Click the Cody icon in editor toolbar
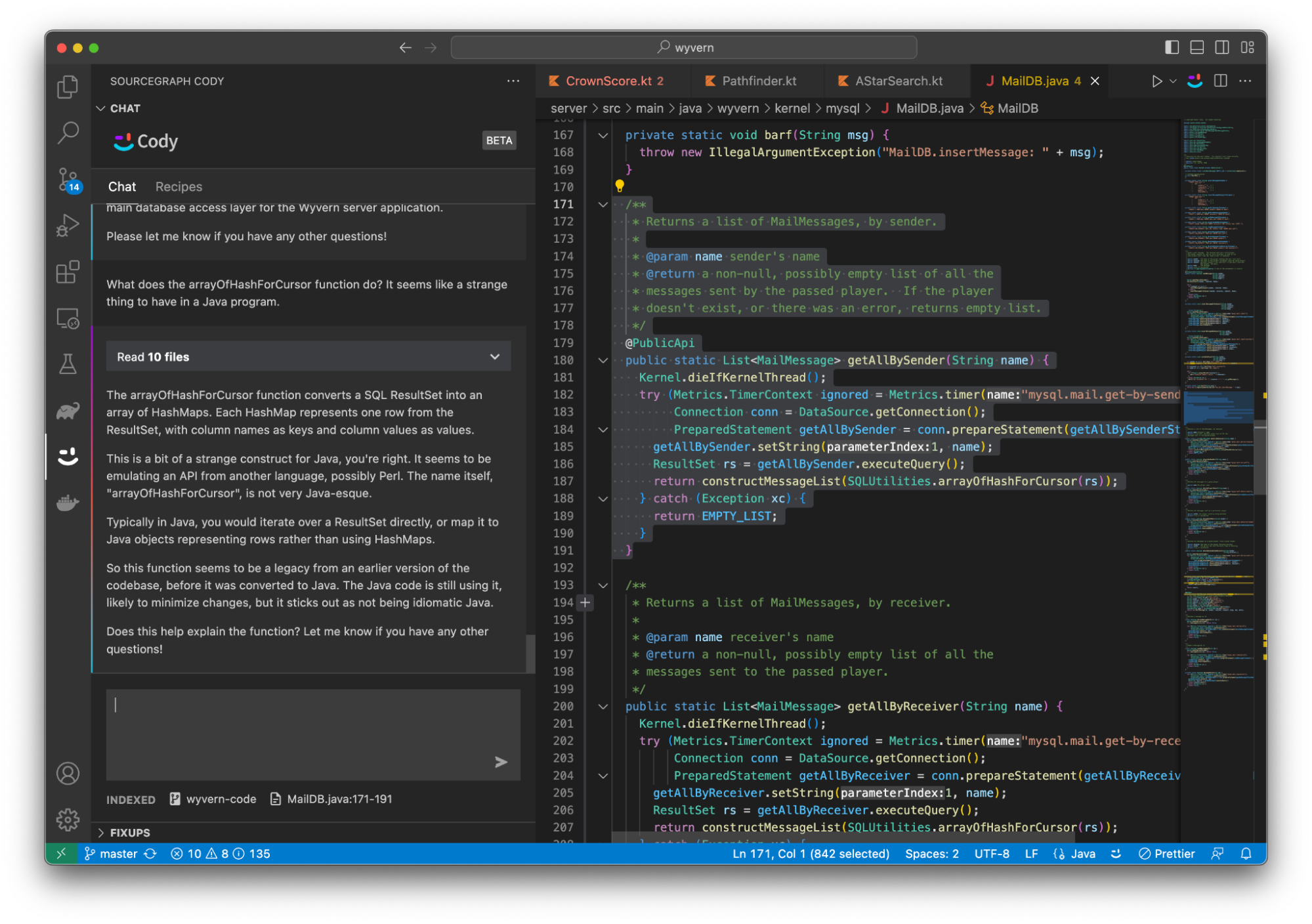This screenshot has width=1312, height=924. pos(1195,81)
